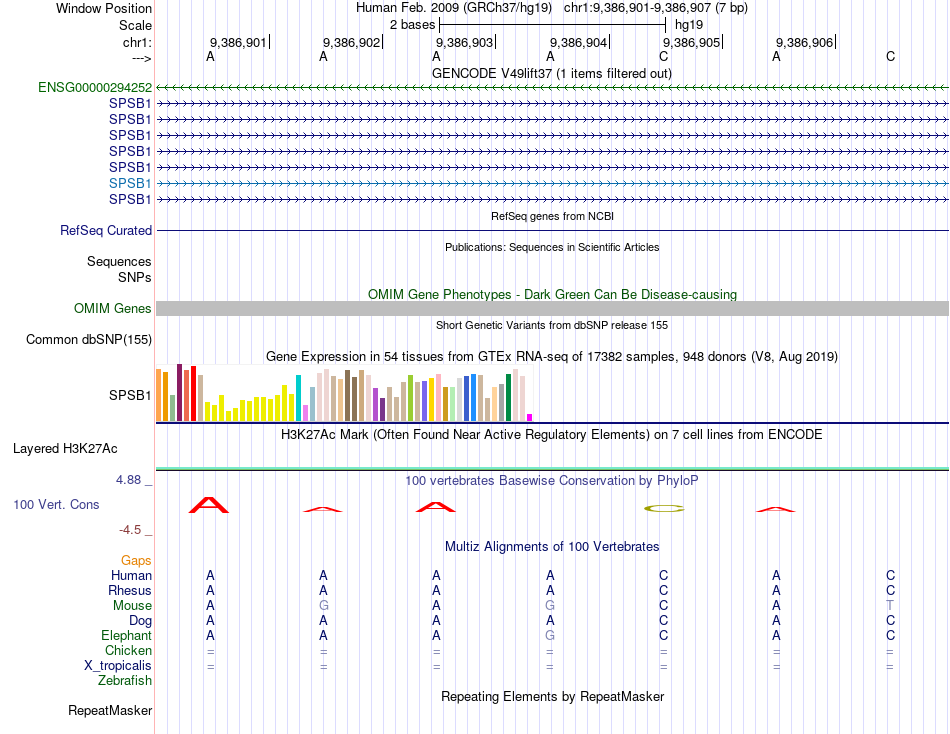This screenshot has height=734, width=950.
Task: Select the Zebrafish species label
Action: 125,681
